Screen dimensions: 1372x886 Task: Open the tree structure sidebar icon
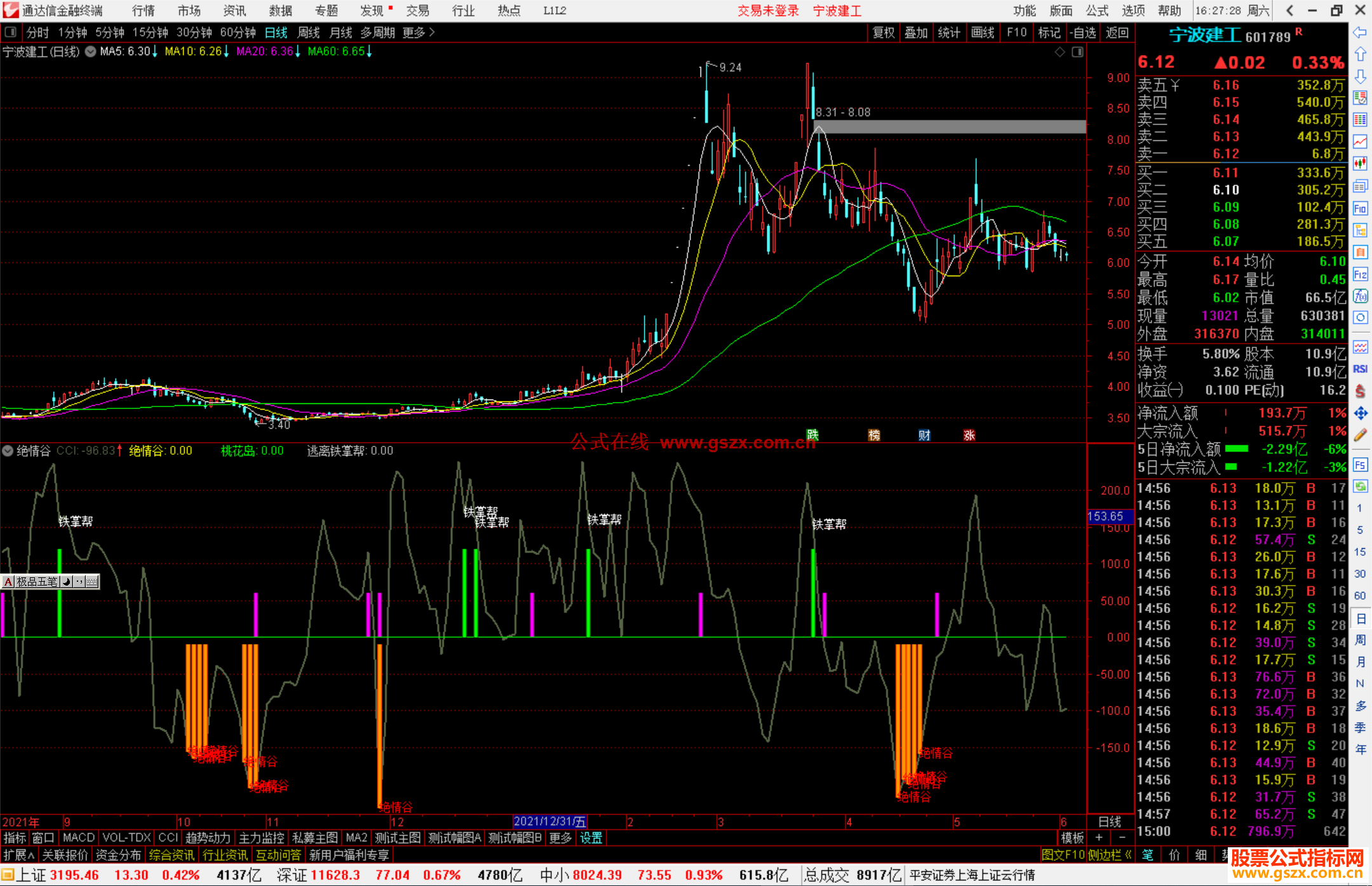pyautogui.click(x=1360, y=230)
